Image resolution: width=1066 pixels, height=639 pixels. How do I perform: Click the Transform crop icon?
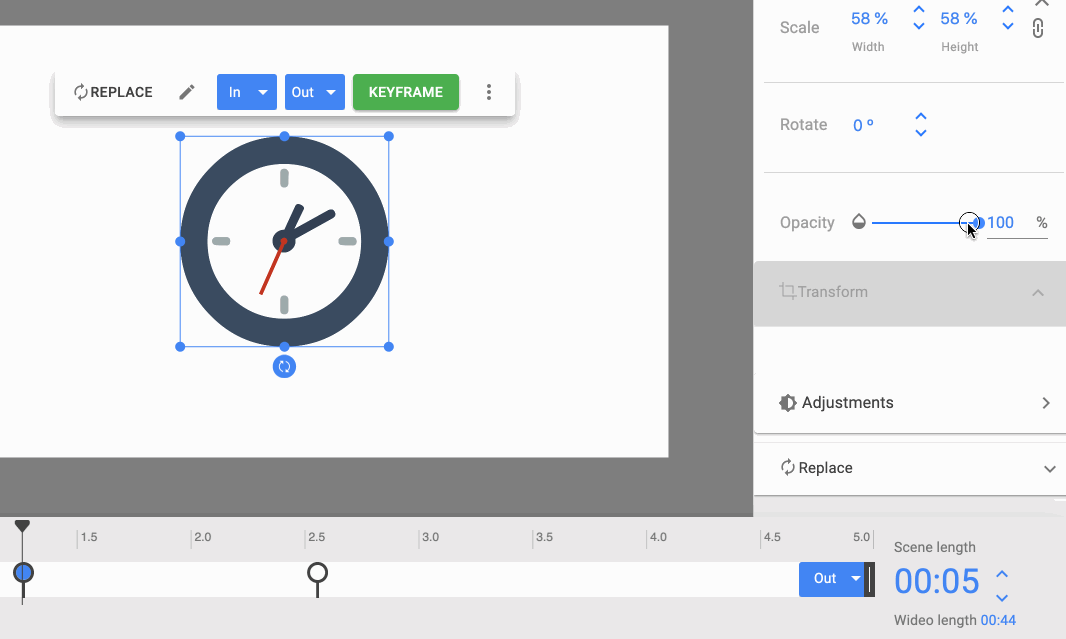(787, 292)
